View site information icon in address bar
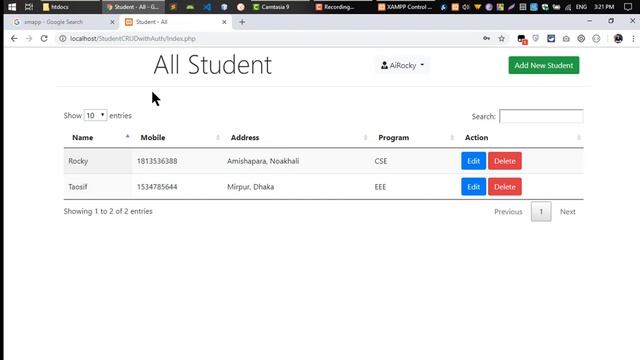640x360 pixels. coord(62,38)
